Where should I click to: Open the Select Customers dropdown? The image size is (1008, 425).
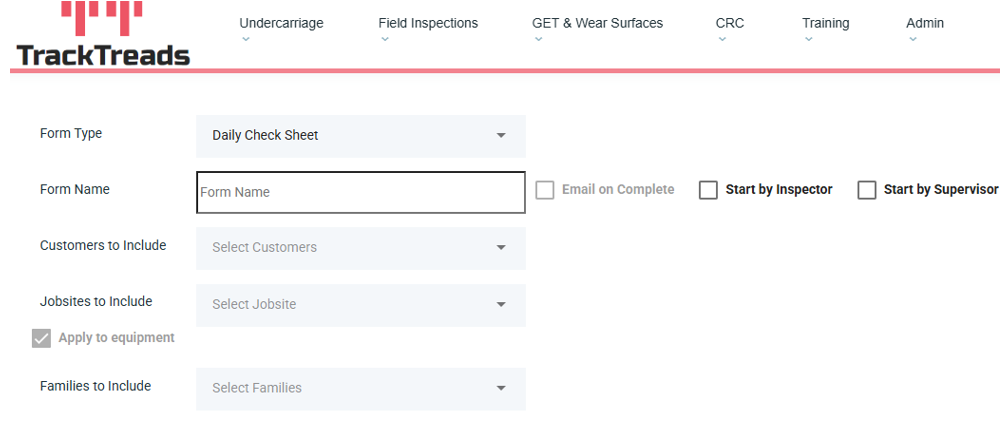click(x=360, y=248)
